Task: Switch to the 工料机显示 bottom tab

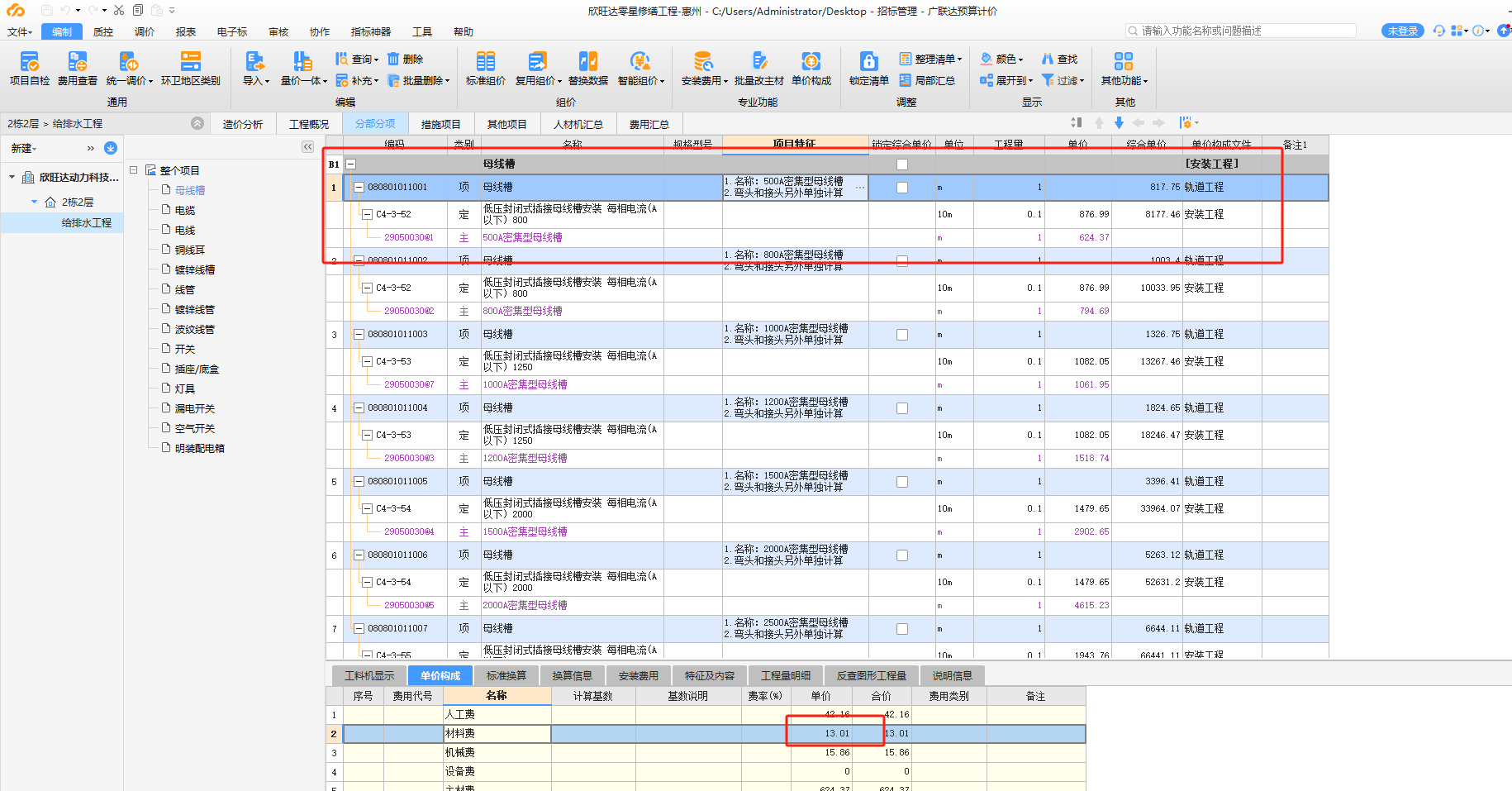Action: tap(369, 675)
